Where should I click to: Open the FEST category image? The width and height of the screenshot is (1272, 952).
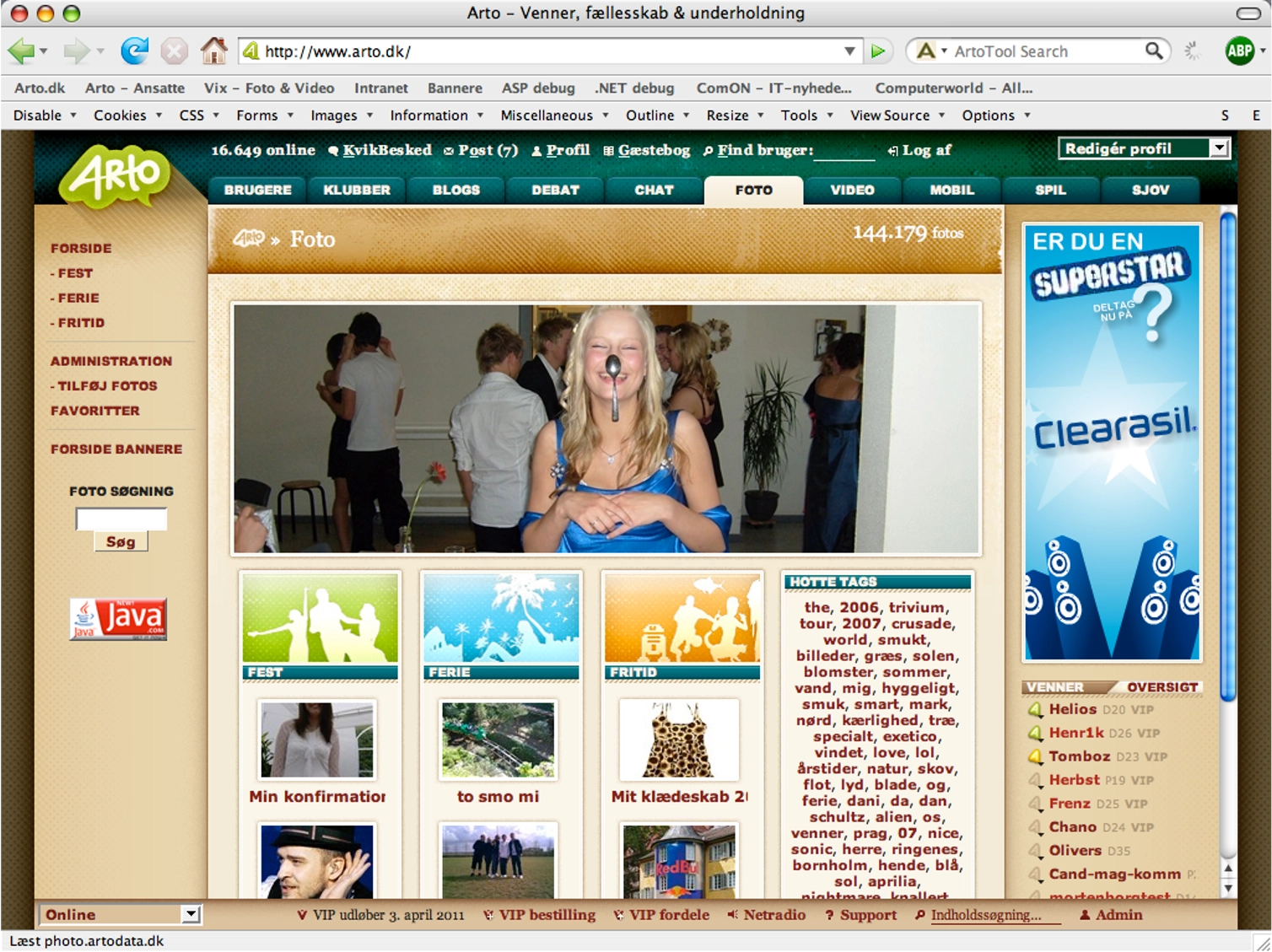tap(320, 618)
